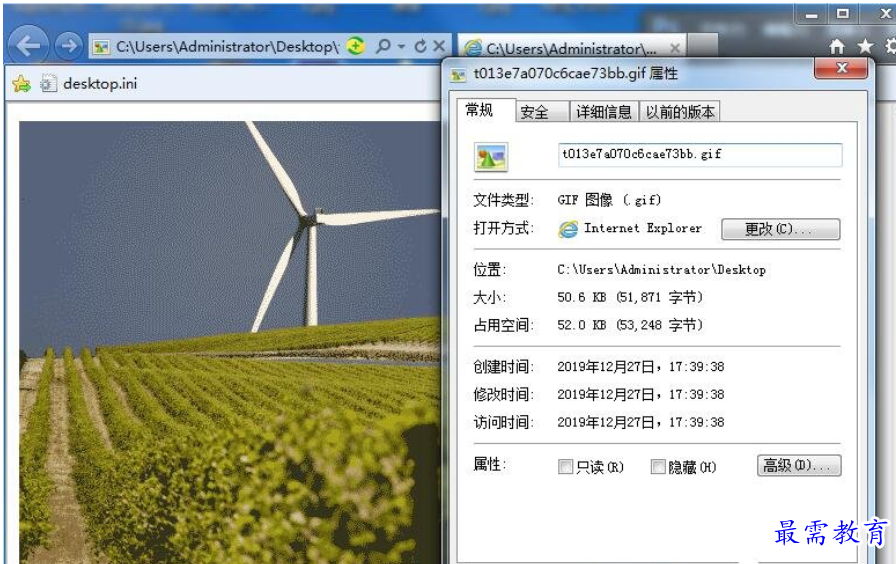
Task: Click the 占用空间 value 52.0 KB (53,248 字节)
Action: [630, 325]
